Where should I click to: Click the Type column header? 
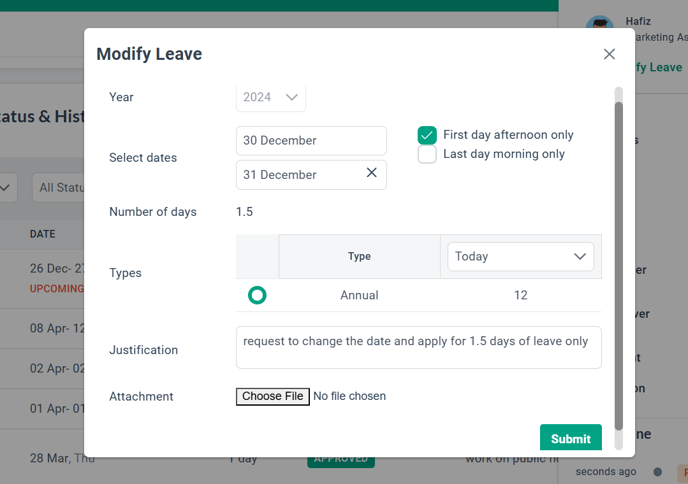coord(359,256)
